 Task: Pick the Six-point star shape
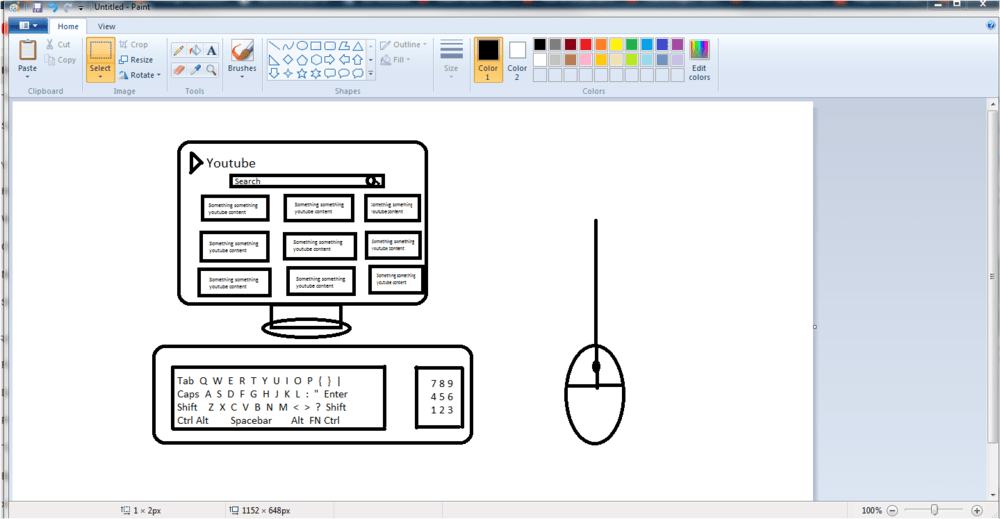316,74
